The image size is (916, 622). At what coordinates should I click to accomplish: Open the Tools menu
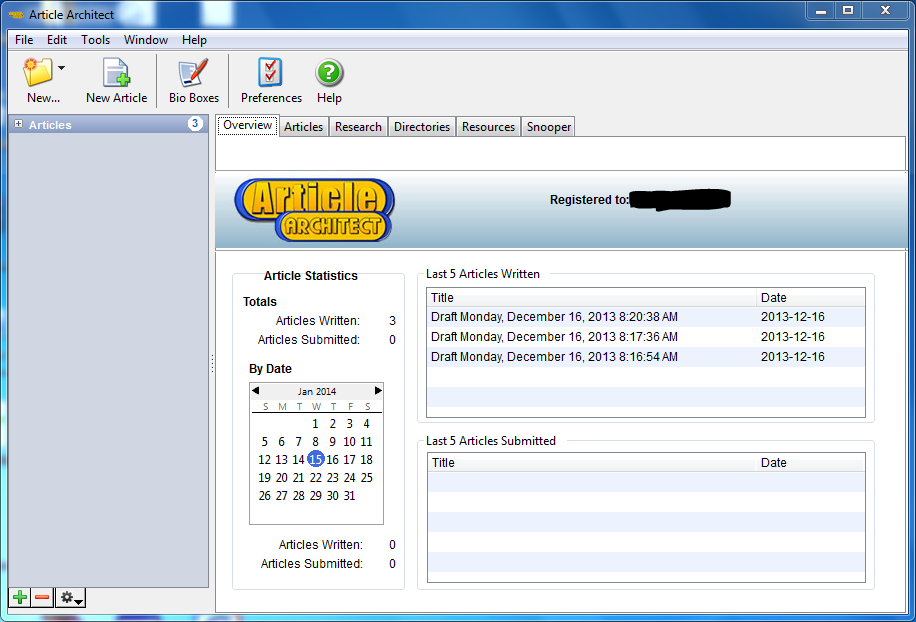click(x=95, y=40)
